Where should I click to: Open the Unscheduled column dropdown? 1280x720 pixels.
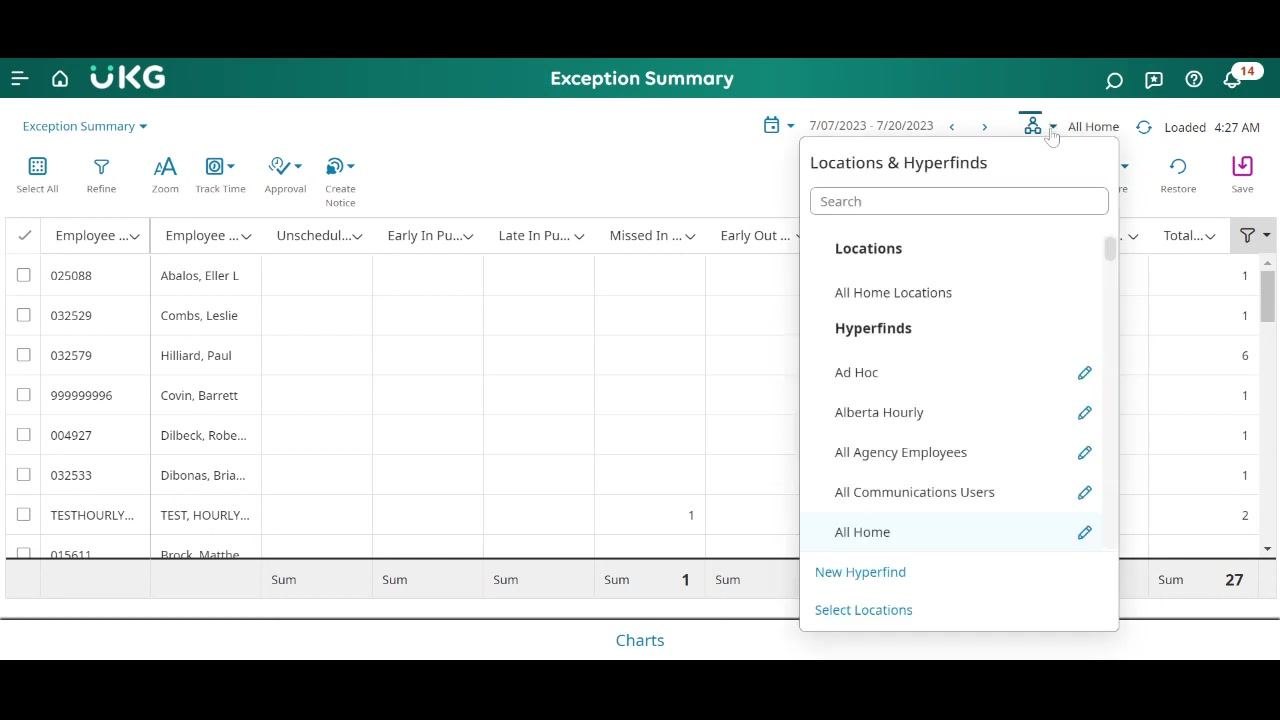coord(357,236)
